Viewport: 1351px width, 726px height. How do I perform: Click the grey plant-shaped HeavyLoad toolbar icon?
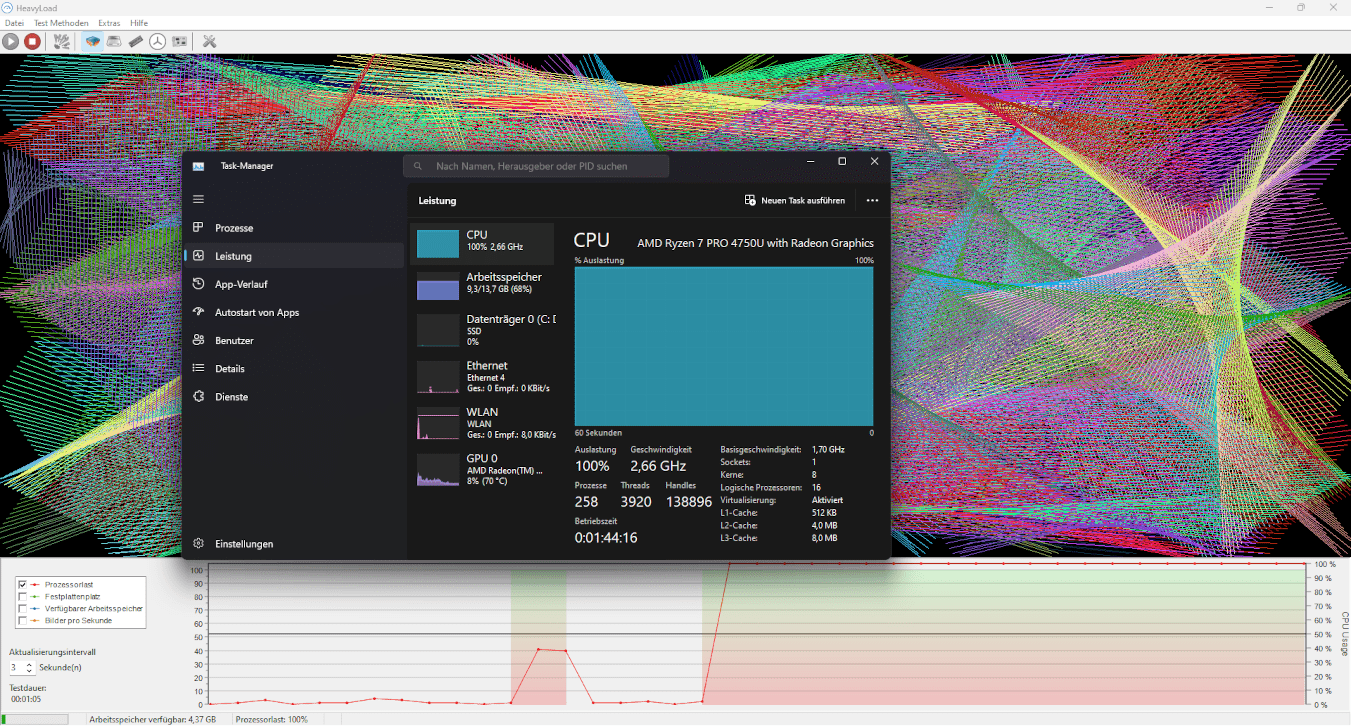pos(62,41)
